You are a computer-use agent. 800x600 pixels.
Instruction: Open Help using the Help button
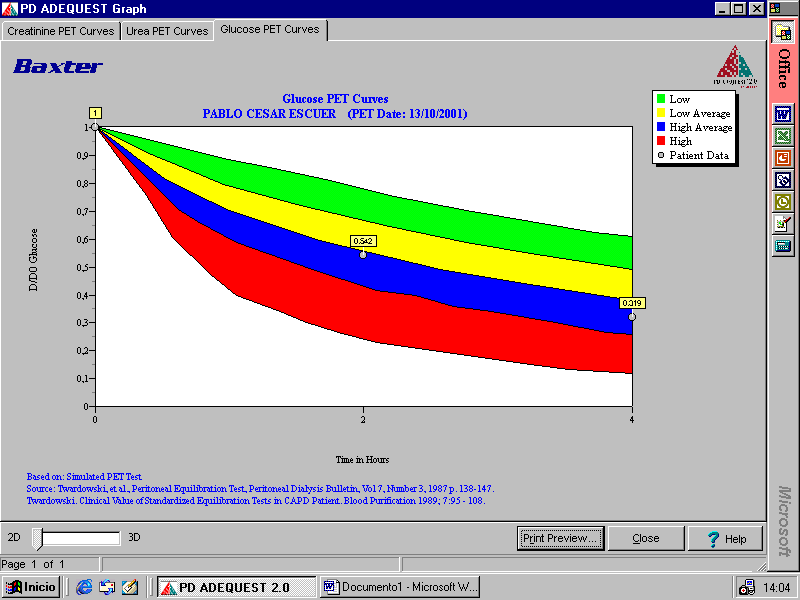click(x=726, y=538)
